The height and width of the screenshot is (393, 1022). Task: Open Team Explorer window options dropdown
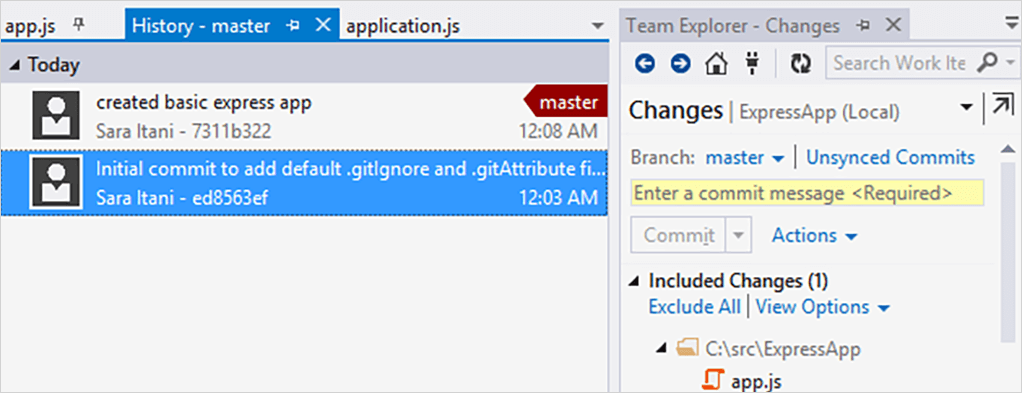coord(1011,24)
